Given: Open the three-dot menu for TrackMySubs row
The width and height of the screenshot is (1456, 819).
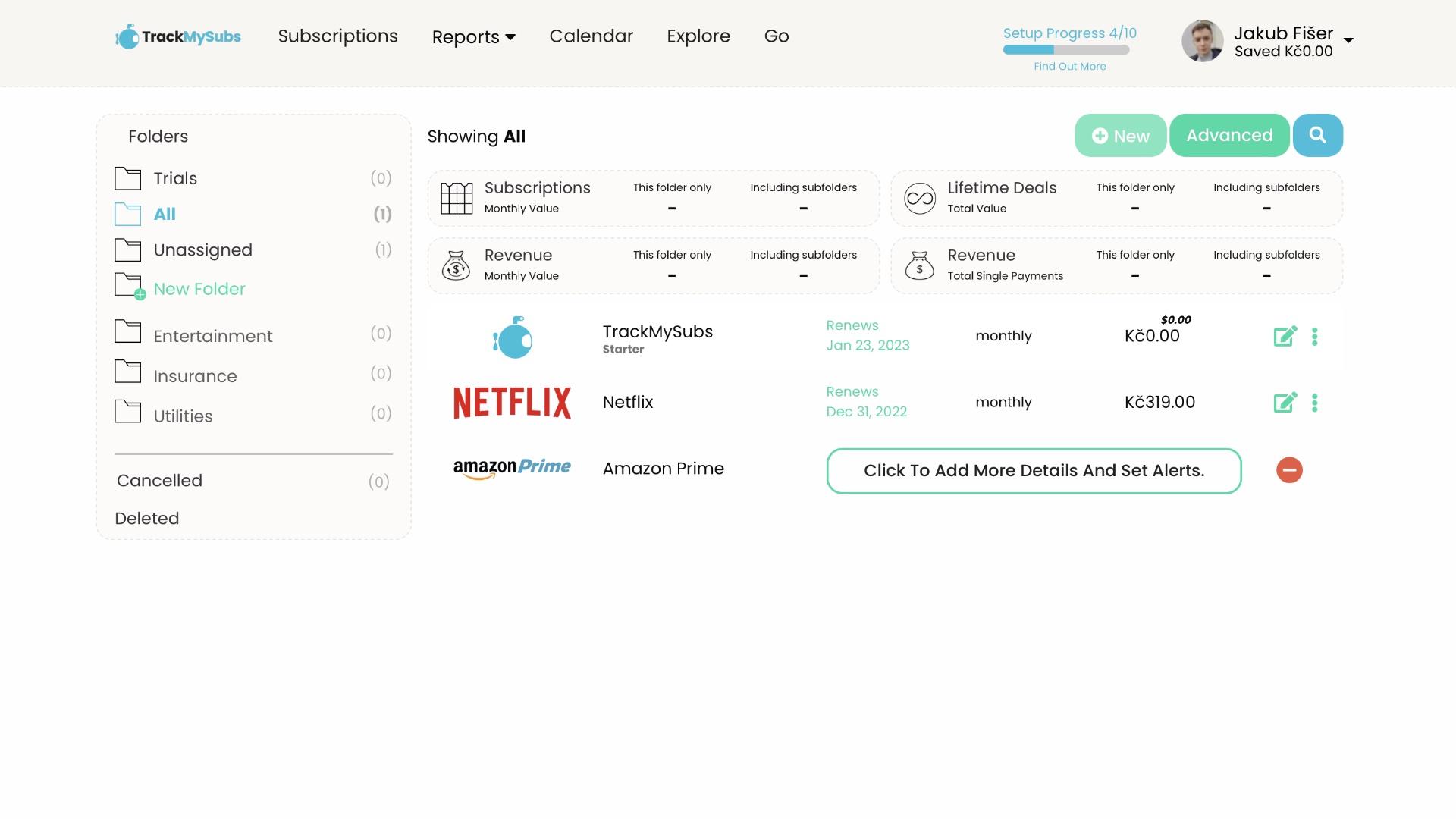Looking at the screenshot, I should [x=1315, y=336].
